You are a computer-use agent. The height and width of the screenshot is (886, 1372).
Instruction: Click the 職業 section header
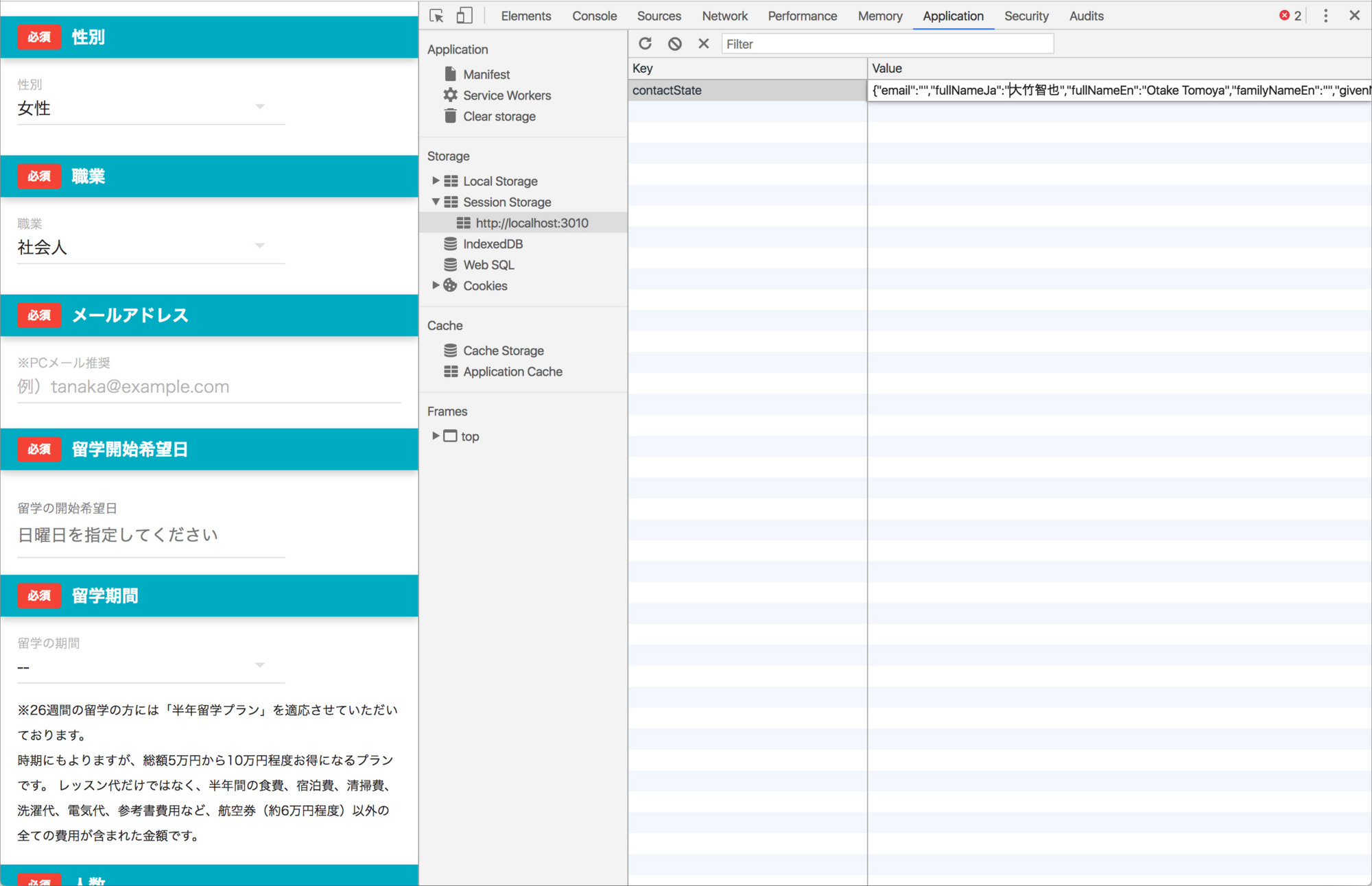tap(209, 176)
